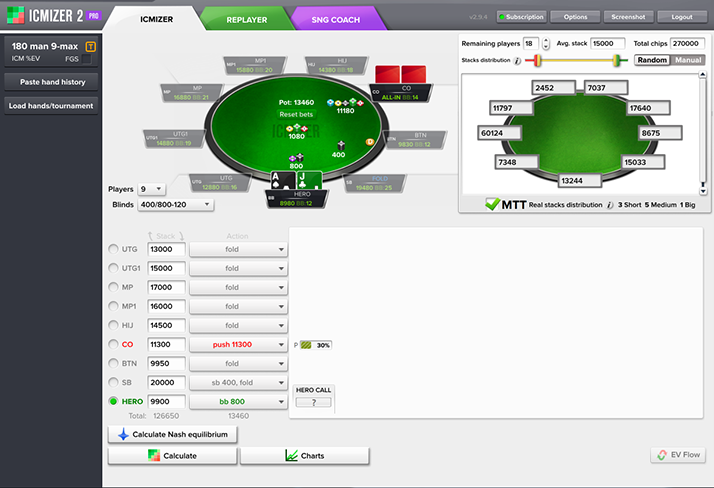Click the ICMIZER 2 logo icon

[x=15, y=15]
